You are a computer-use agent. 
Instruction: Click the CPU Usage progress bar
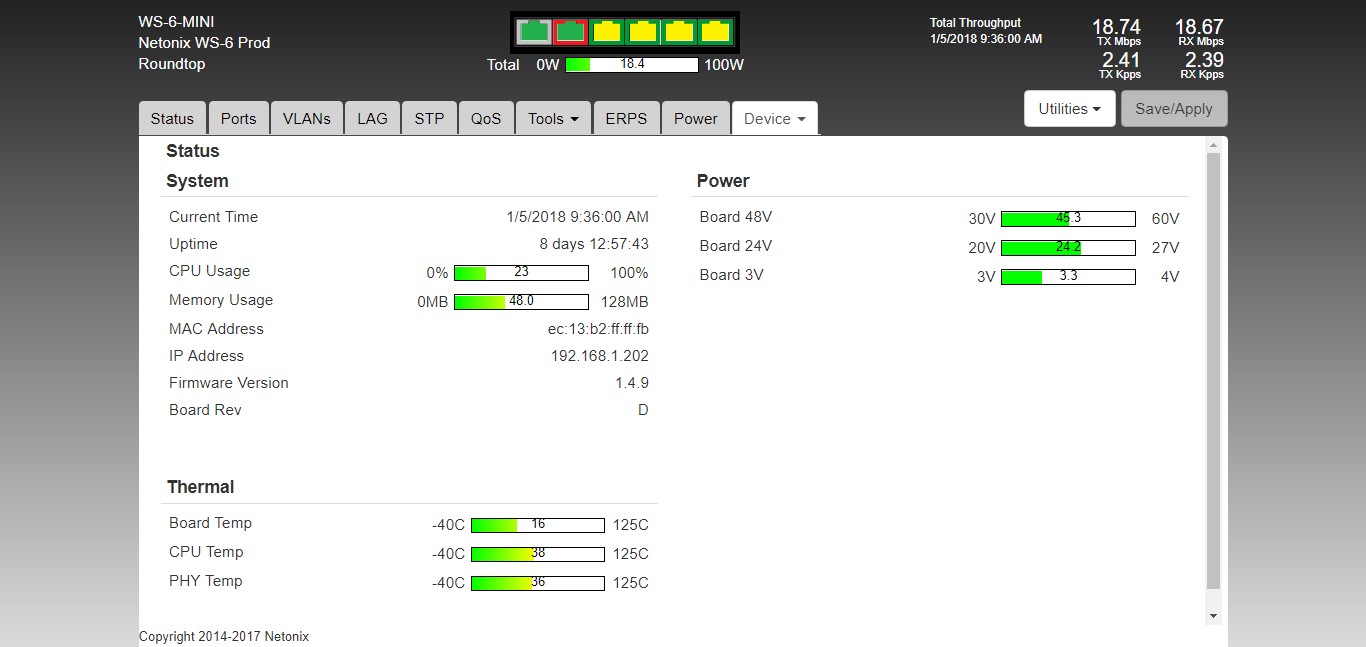(x=521, y=273)
